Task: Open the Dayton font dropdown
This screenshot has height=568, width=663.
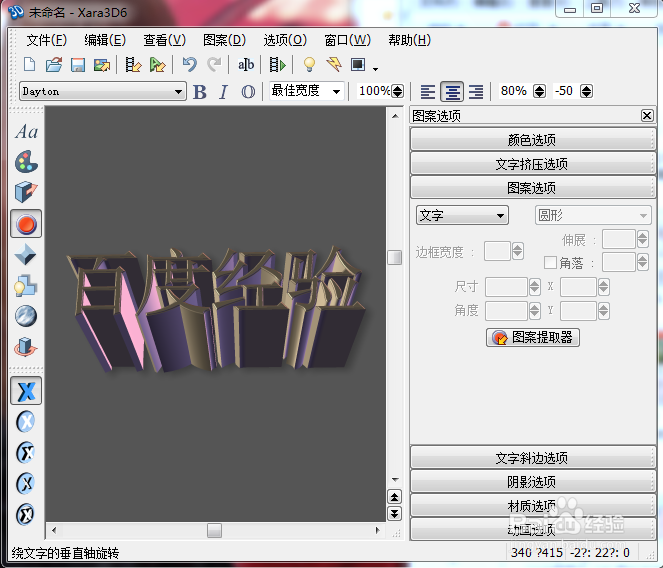Action: 103,91
